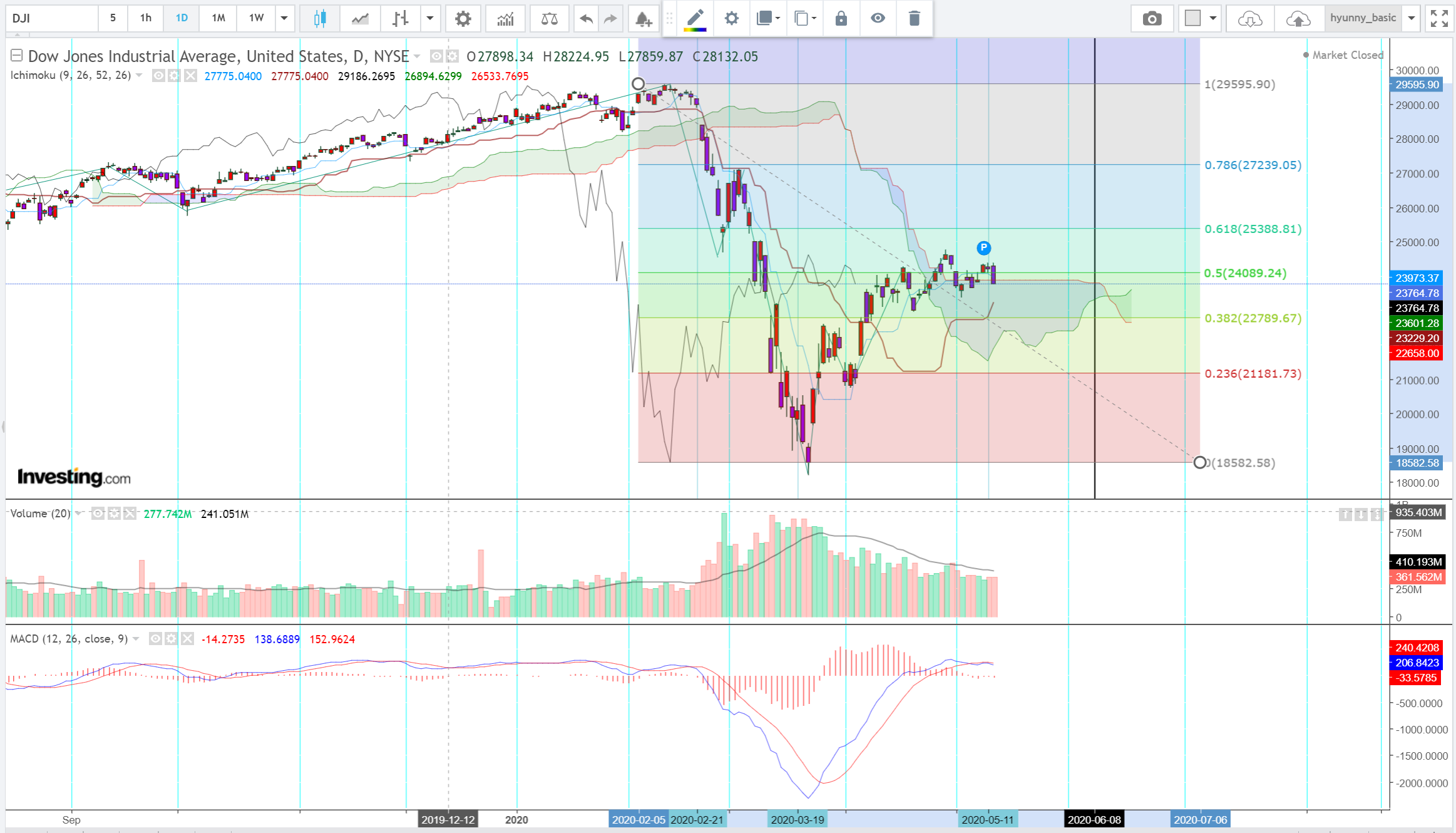Switch to line chart style
This screenshot has width=1456, height=833.
(x=360, y=18)
